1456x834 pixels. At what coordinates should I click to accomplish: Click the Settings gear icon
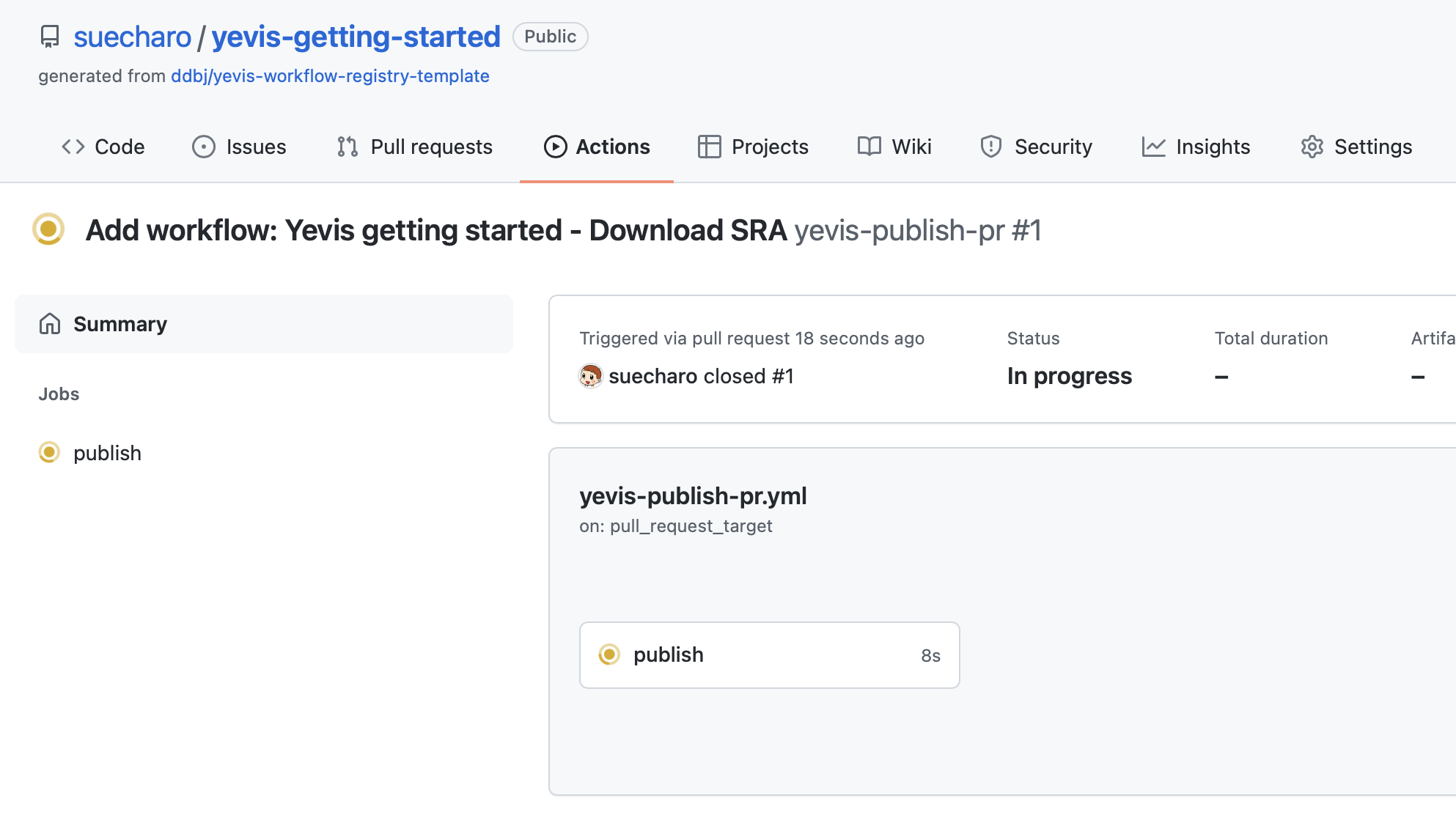click(1312, 147)
